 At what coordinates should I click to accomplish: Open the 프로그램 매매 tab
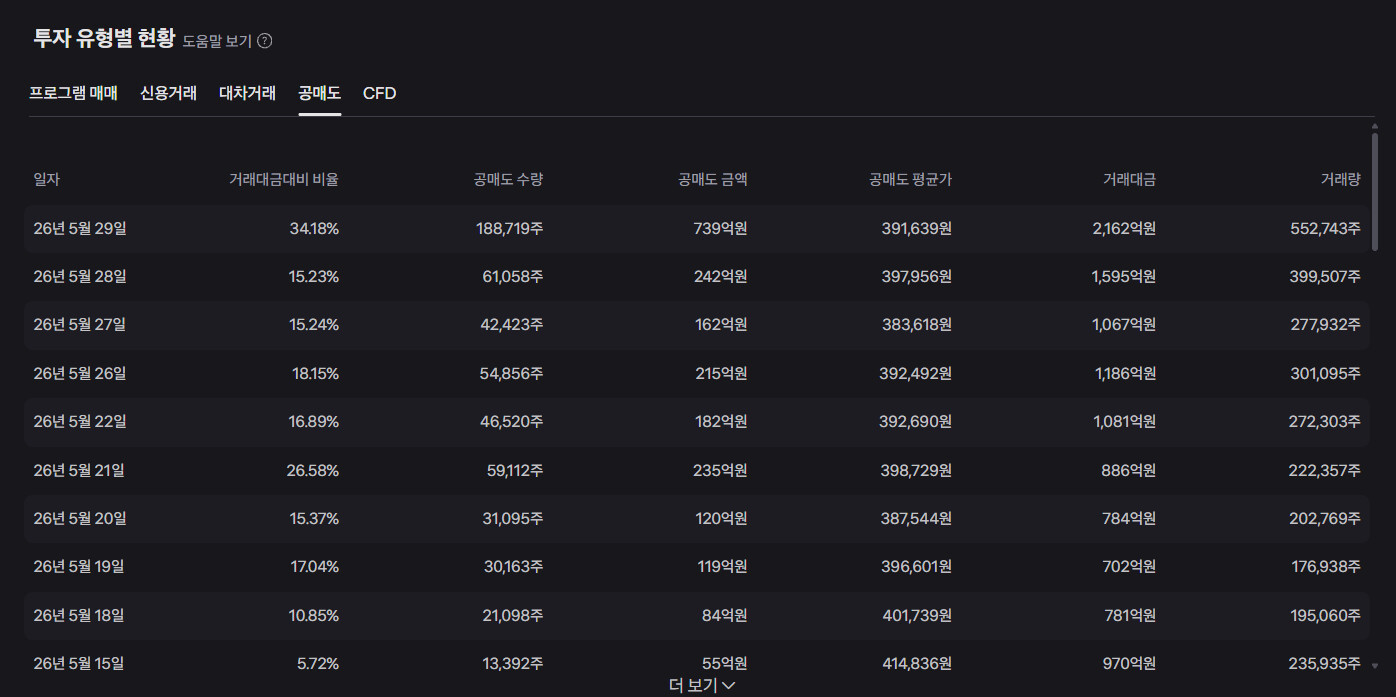pyautogui.click(x=73, y=93)
